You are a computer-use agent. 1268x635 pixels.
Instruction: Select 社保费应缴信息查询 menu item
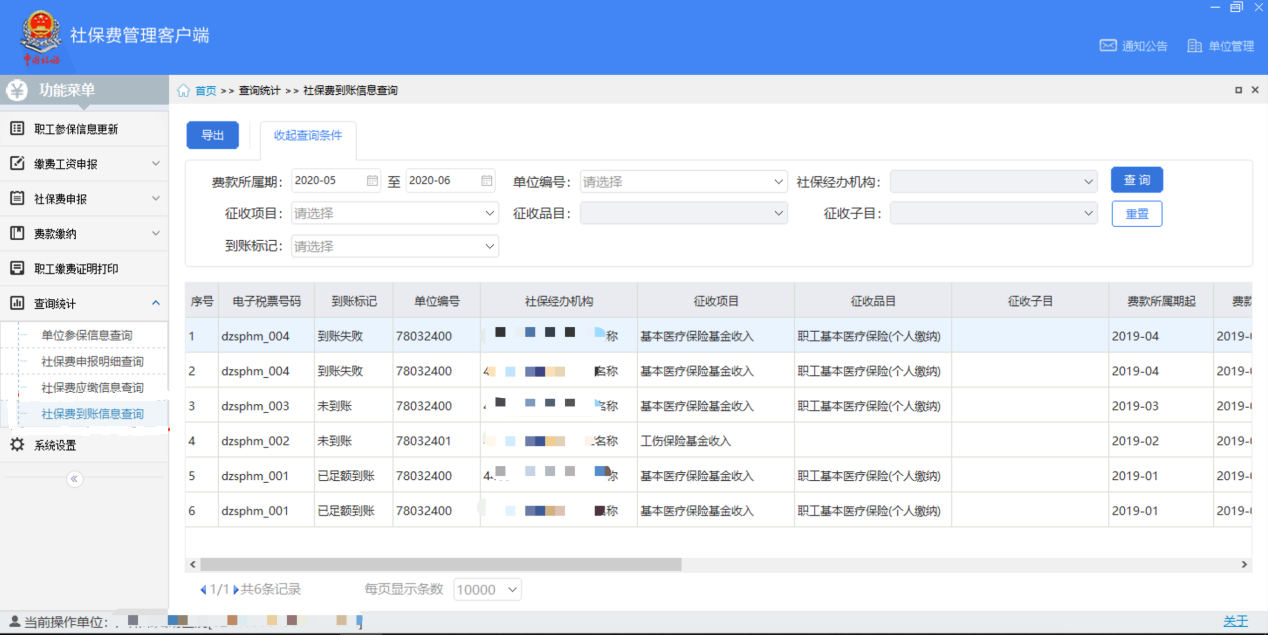(92, 387)
